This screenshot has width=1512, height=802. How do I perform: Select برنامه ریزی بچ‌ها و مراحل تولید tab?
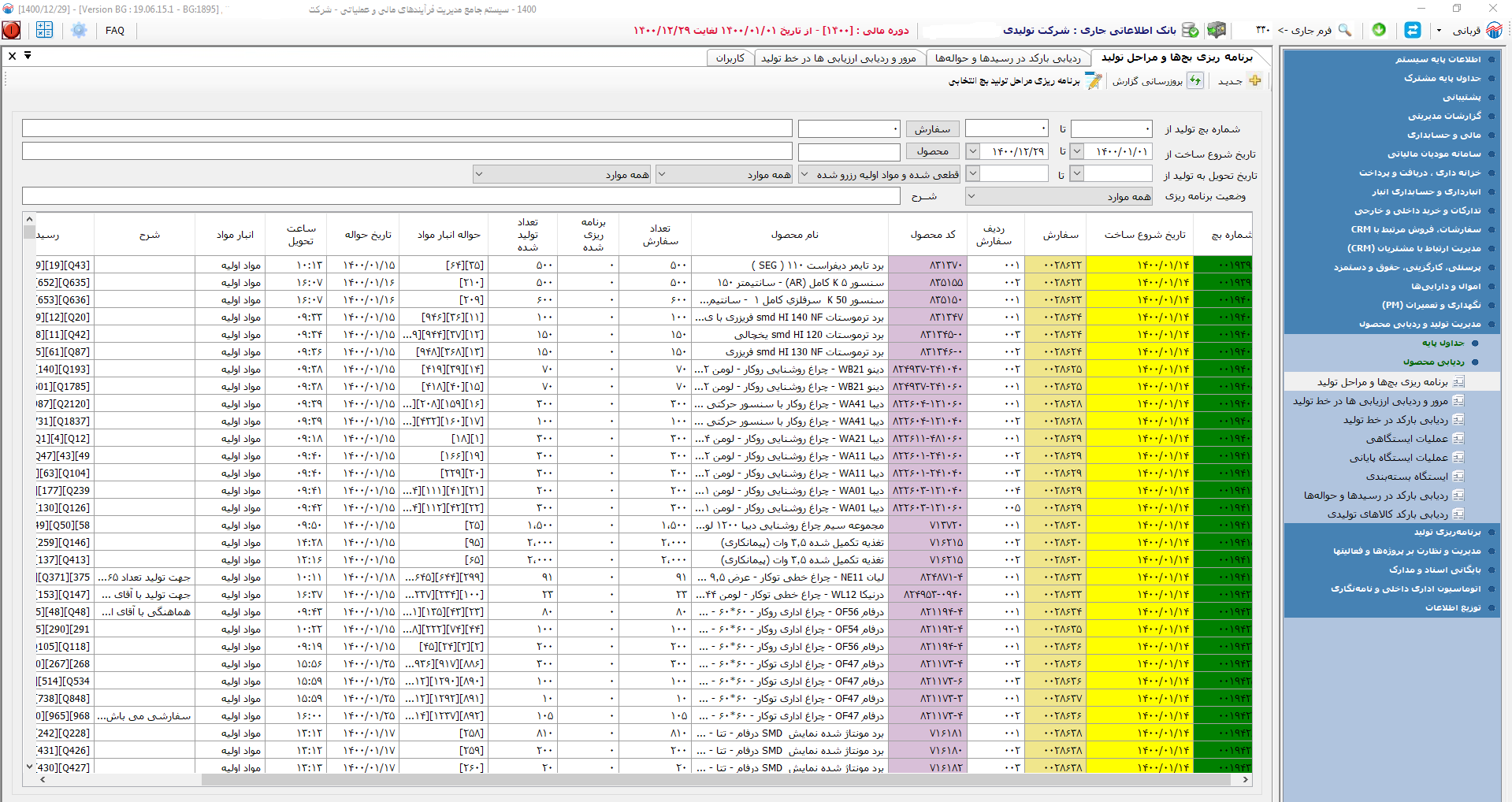pos(1177,58)
